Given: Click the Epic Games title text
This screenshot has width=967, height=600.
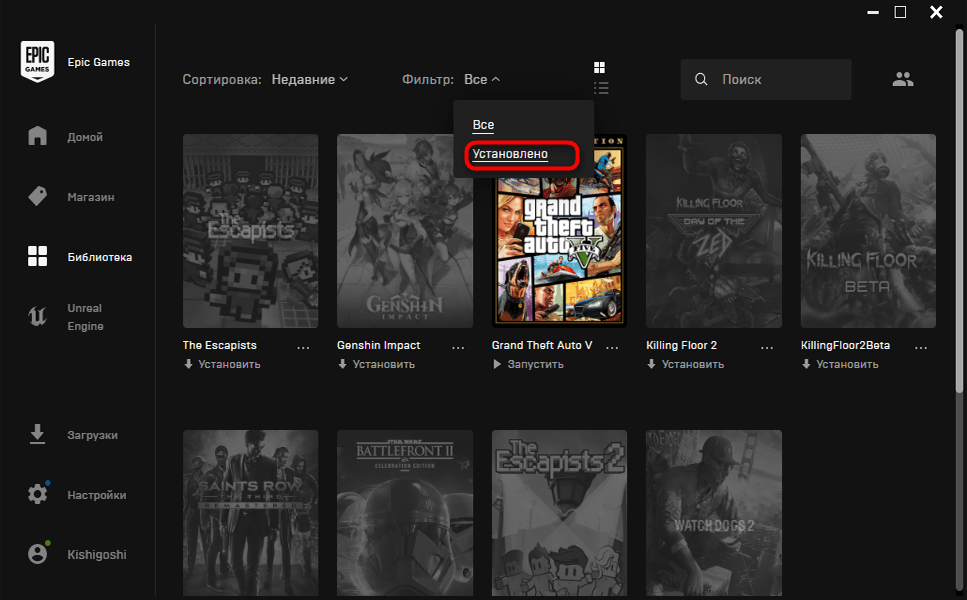Looking at the screenshot, I should click(x=99, y=62).
